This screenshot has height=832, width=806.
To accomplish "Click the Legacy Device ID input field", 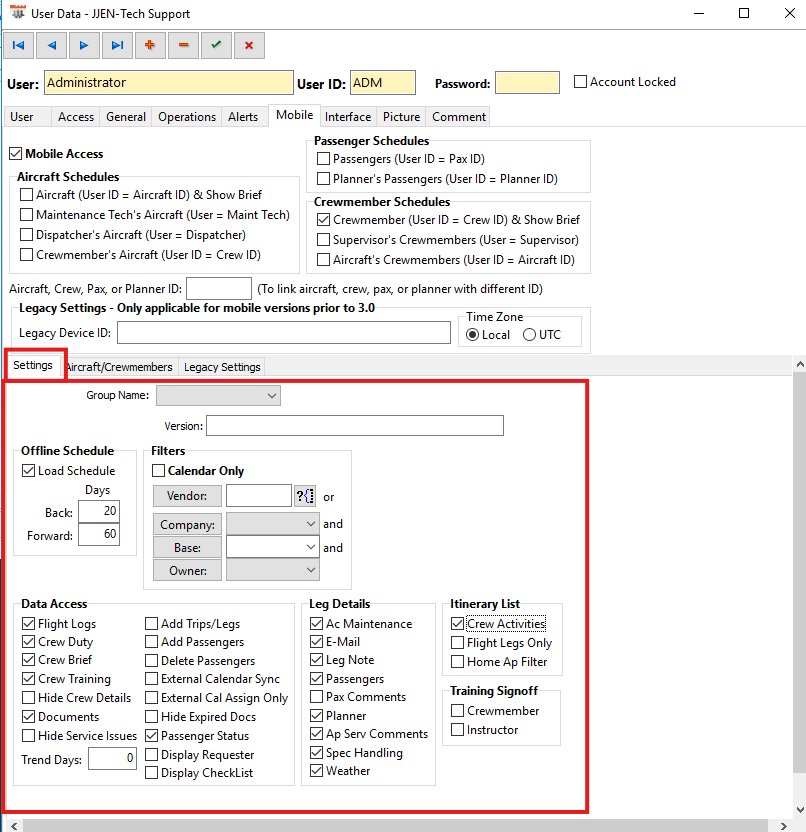I will (x=284, y=333).
